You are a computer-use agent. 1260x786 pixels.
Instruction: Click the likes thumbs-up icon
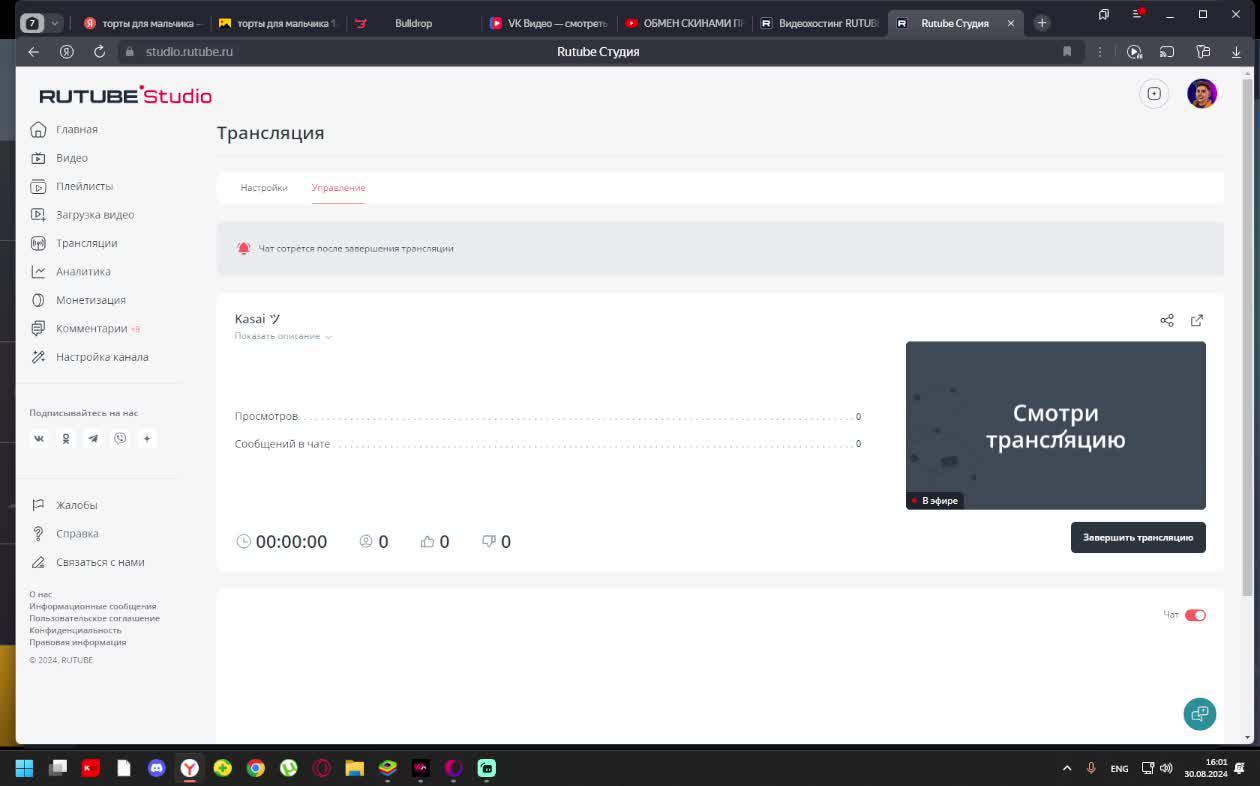pyautogui.click(x=427, y=541)
